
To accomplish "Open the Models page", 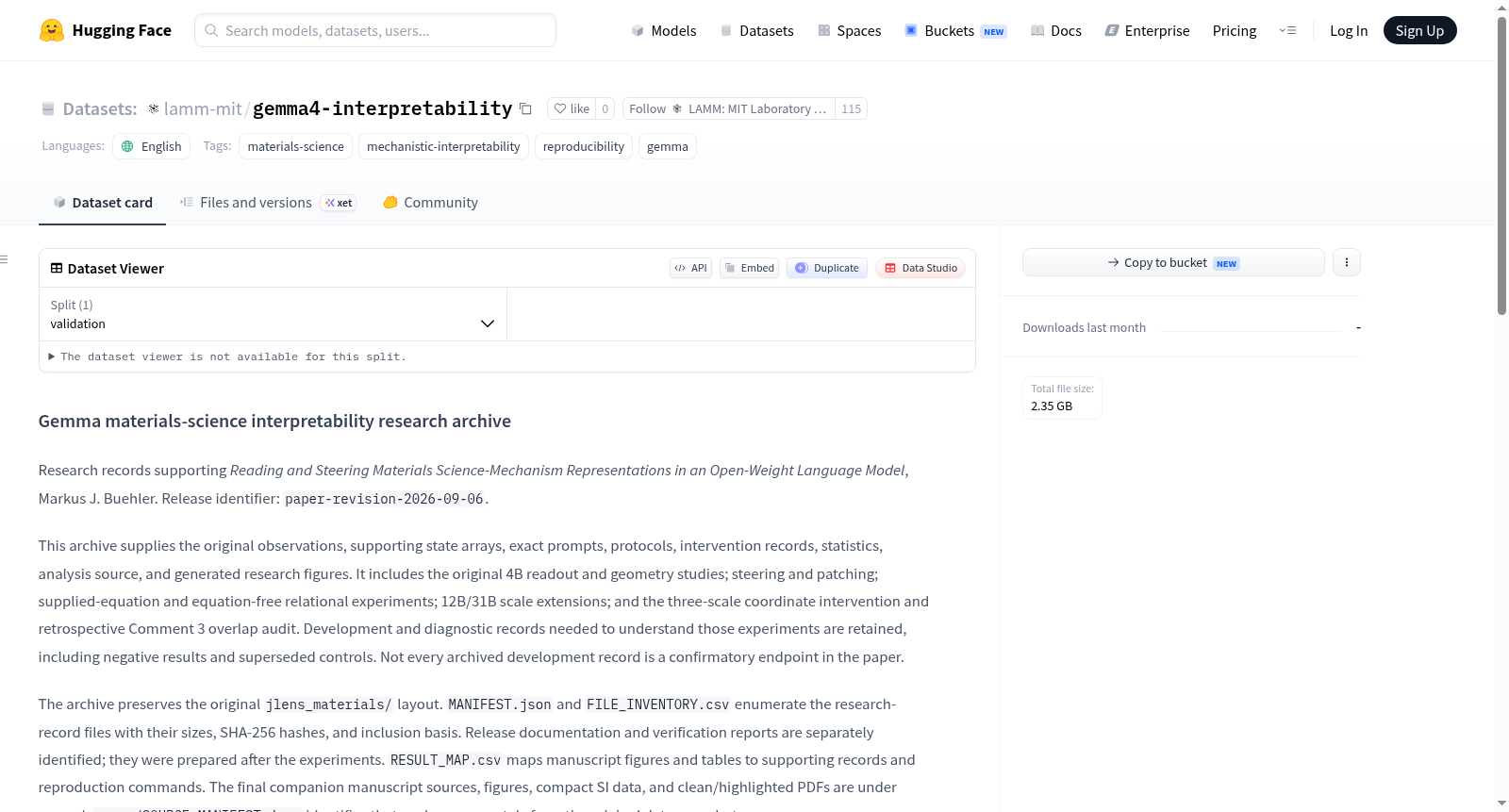I will (x=664, y=30).
